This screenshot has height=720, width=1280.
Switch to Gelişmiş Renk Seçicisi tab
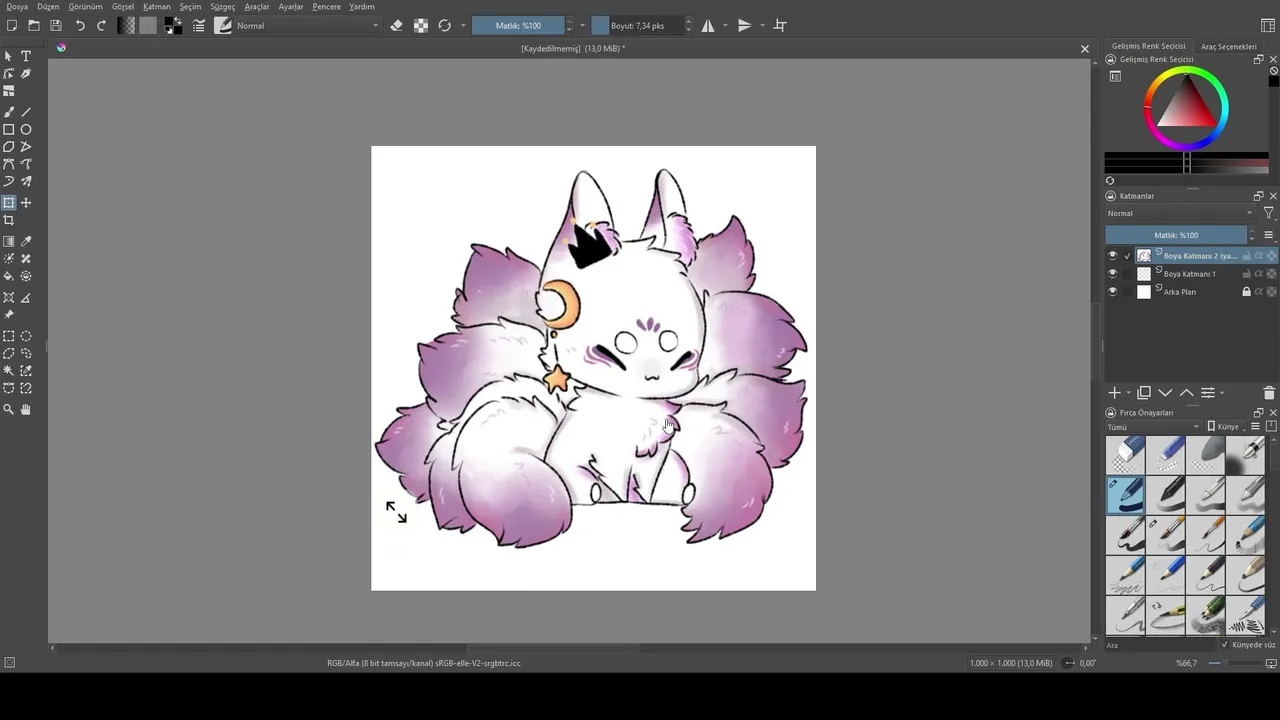coord(1149,46)
